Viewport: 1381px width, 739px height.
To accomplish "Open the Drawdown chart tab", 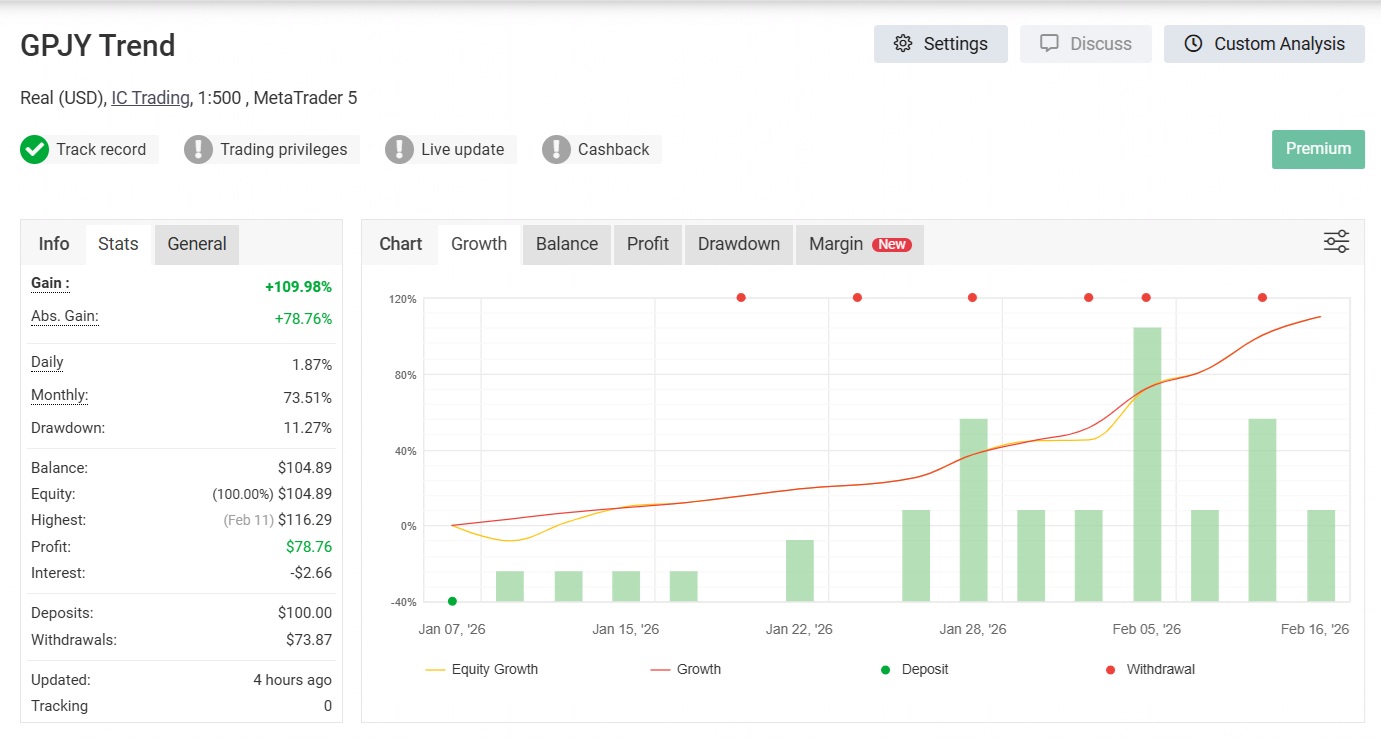I will (739, 244).
